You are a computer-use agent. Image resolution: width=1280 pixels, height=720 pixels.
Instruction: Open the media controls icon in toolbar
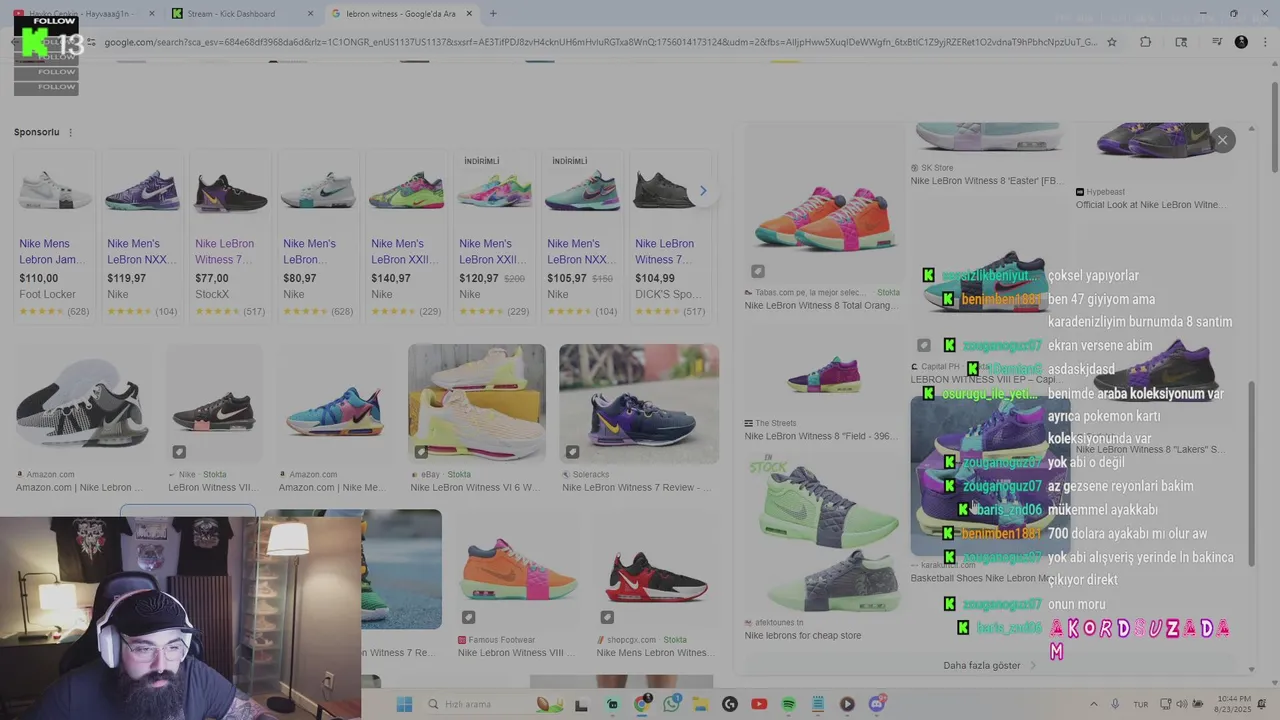coord(1217,42)
